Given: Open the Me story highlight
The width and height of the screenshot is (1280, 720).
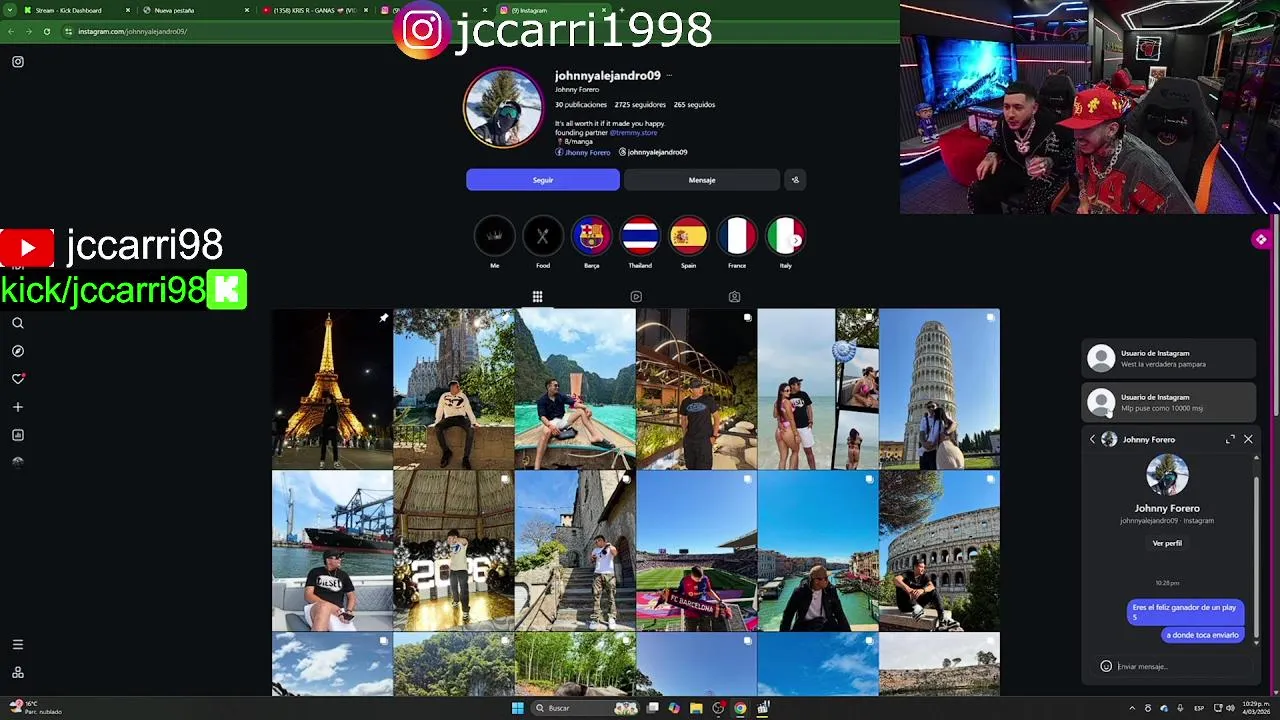Looking at the screenshot, I should (494, 236).
